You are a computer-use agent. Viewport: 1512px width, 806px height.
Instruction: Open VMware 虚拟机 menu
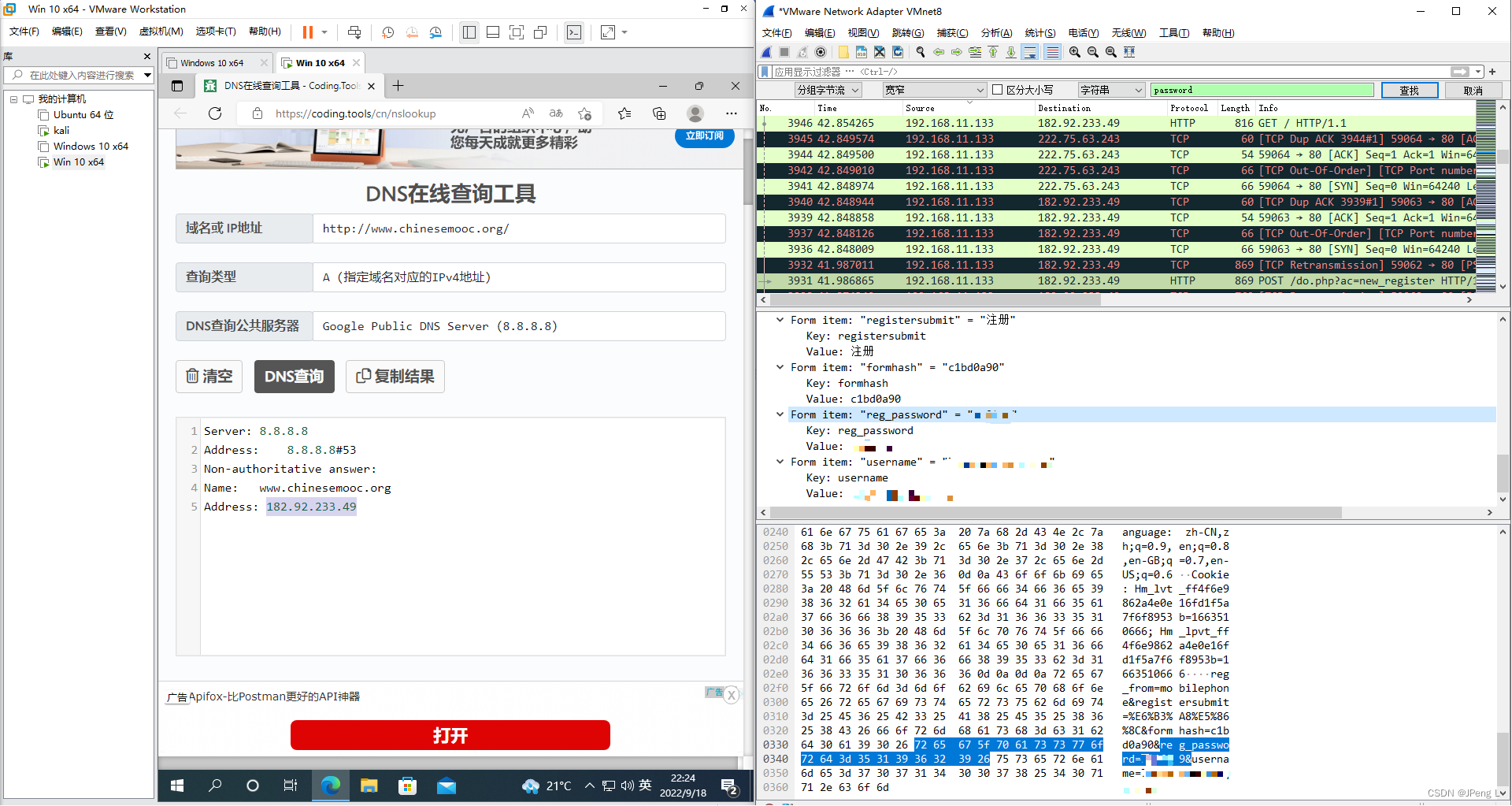click(161, 32)
